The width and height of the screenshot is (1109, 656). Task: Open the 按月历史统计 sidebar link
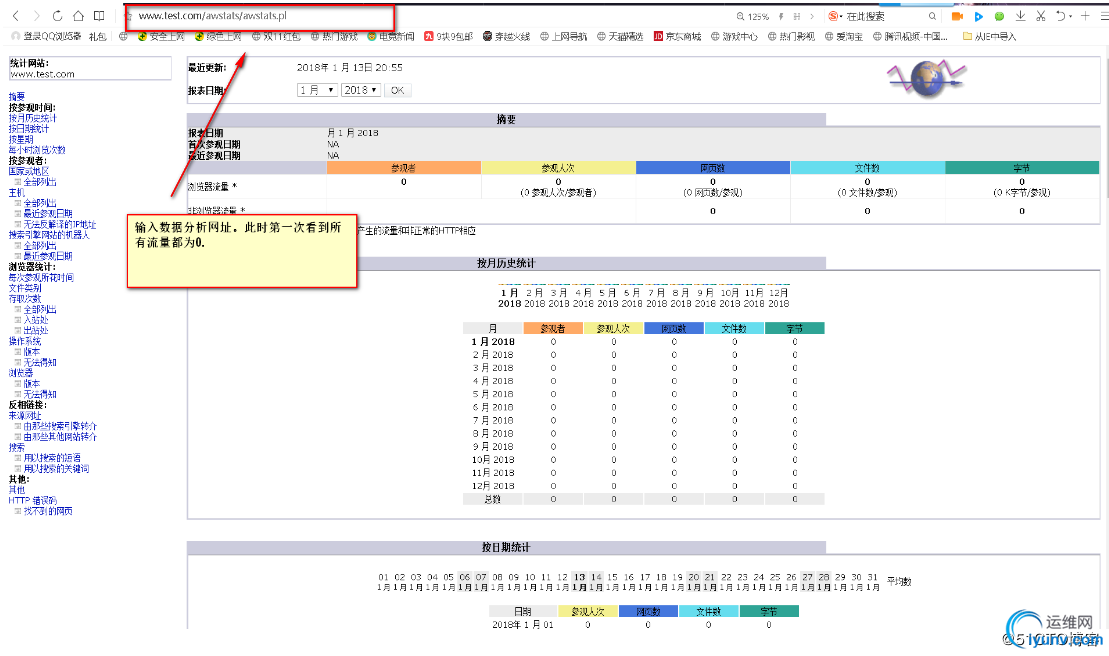(x=33, y=118)
